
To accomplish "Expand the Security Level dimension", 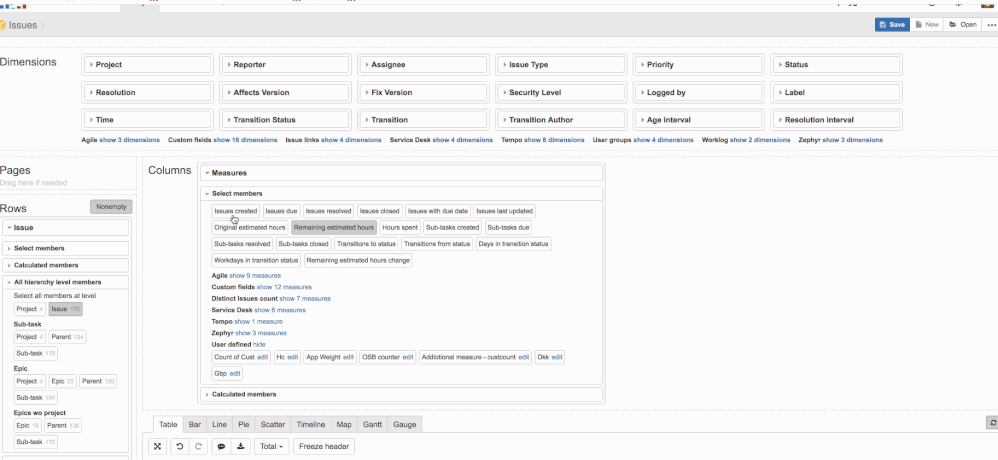I will (x=561, y=92).
